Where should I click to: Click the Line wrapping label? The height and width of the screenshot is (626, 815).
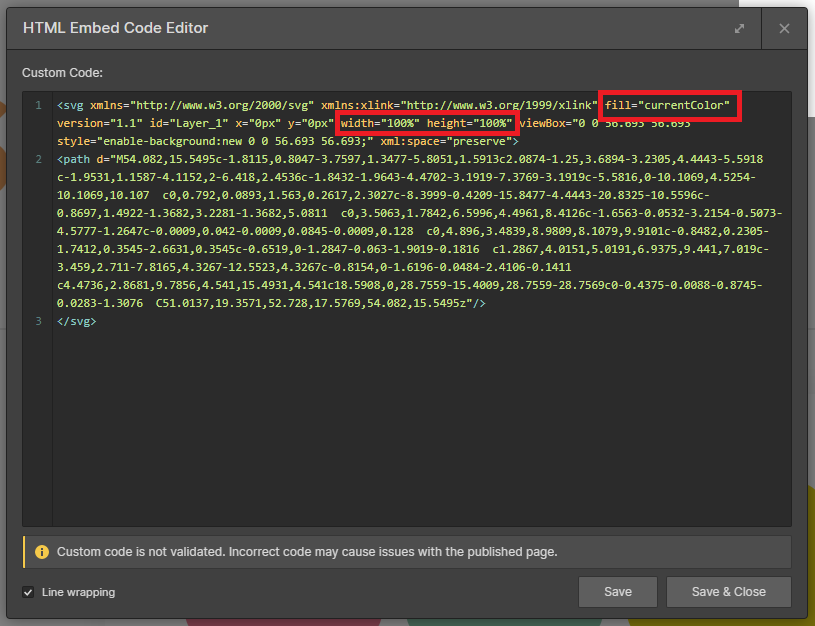pyautogui.click(x=78, y=592)
